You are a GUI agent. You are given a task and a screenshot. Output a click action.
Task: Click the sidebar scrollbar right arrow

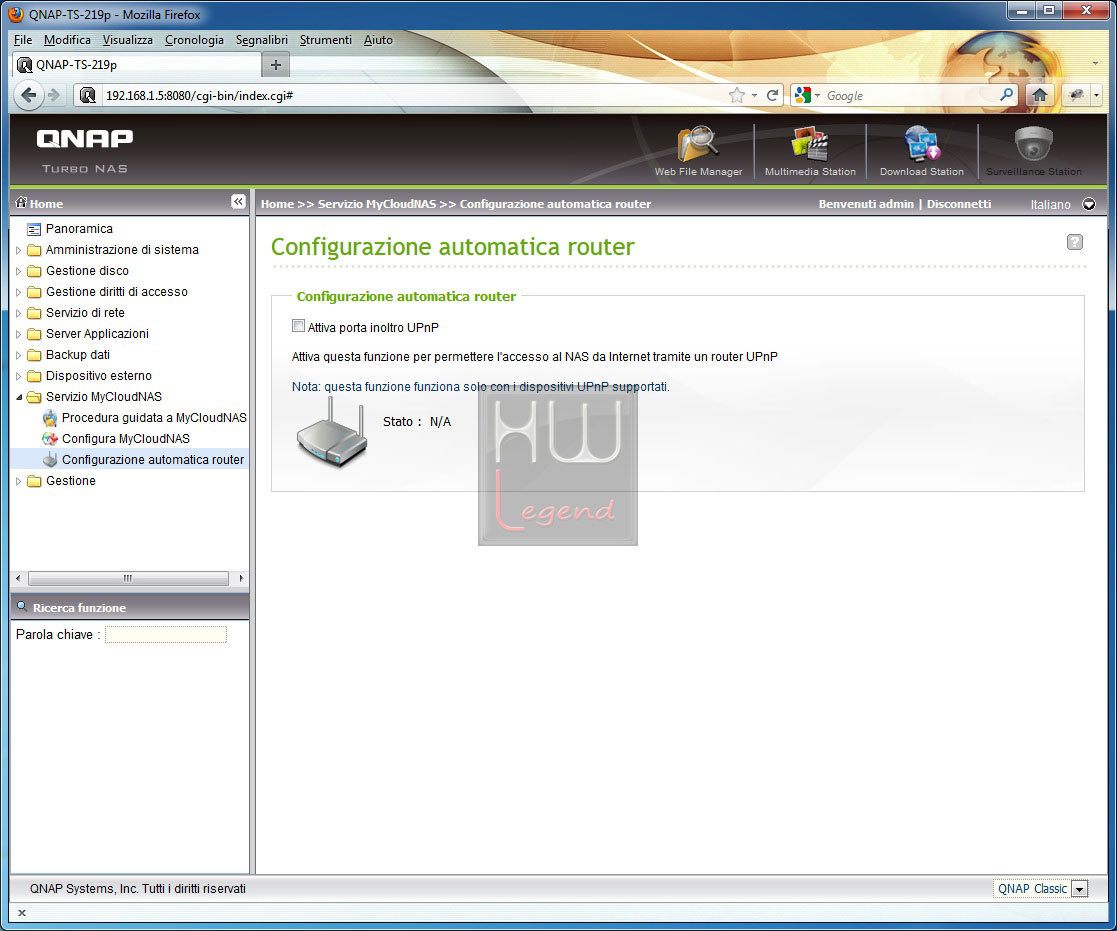241,578
